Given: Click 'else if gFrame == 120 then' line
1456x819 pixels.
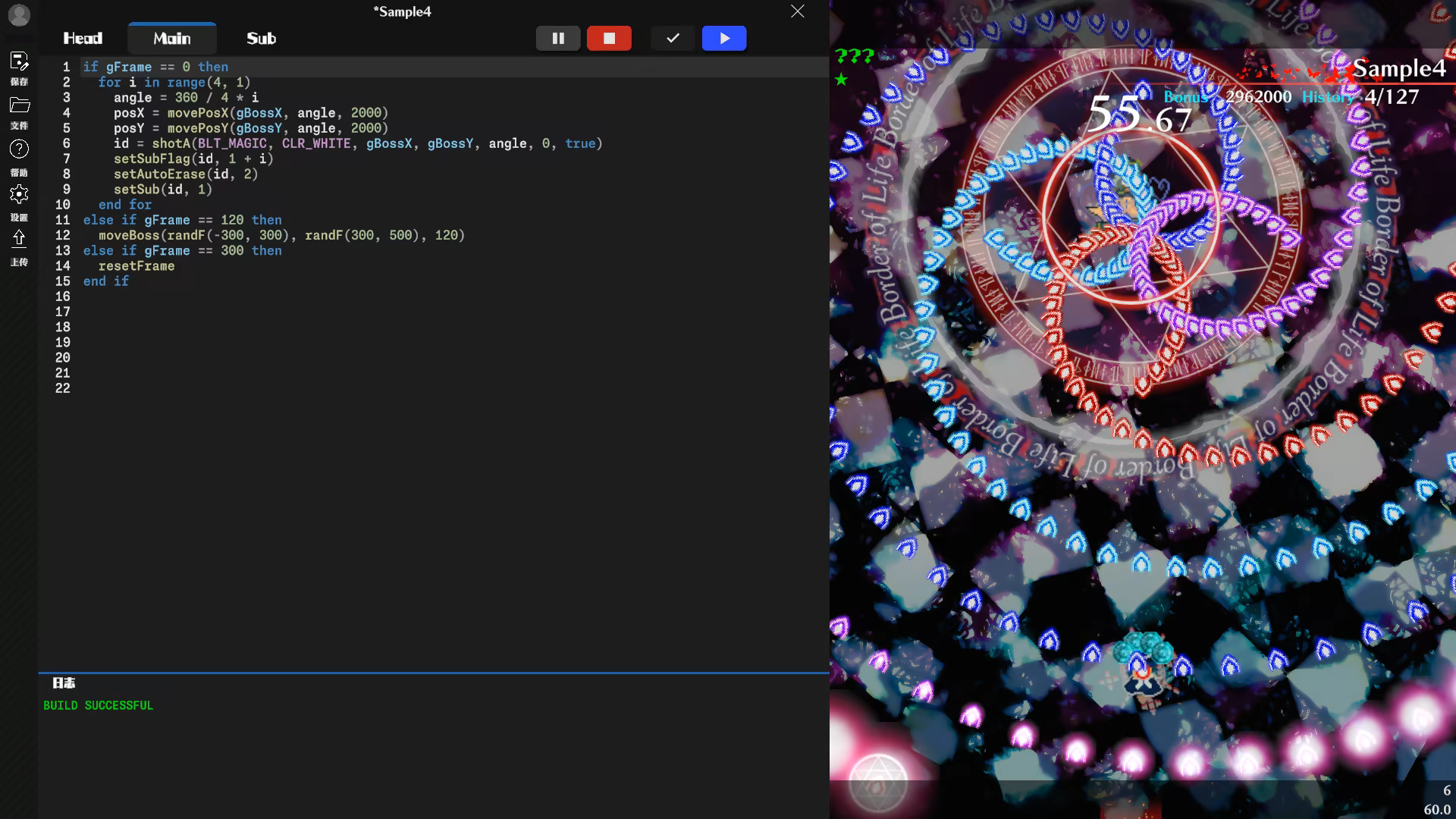Looking at the screenshot, I should 182,220.
